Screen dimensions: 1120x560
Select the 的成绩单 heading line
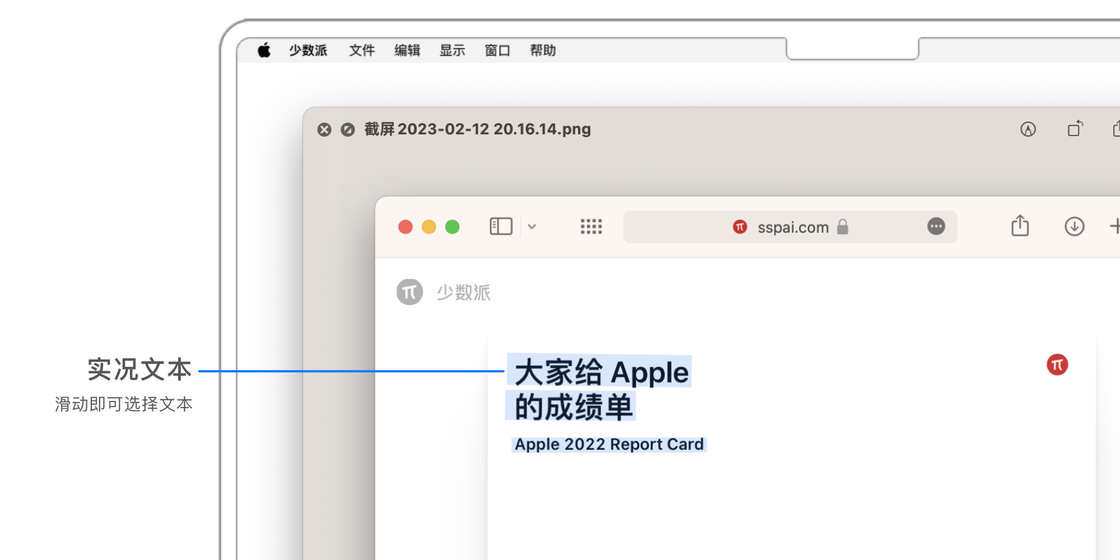(574, 408)
